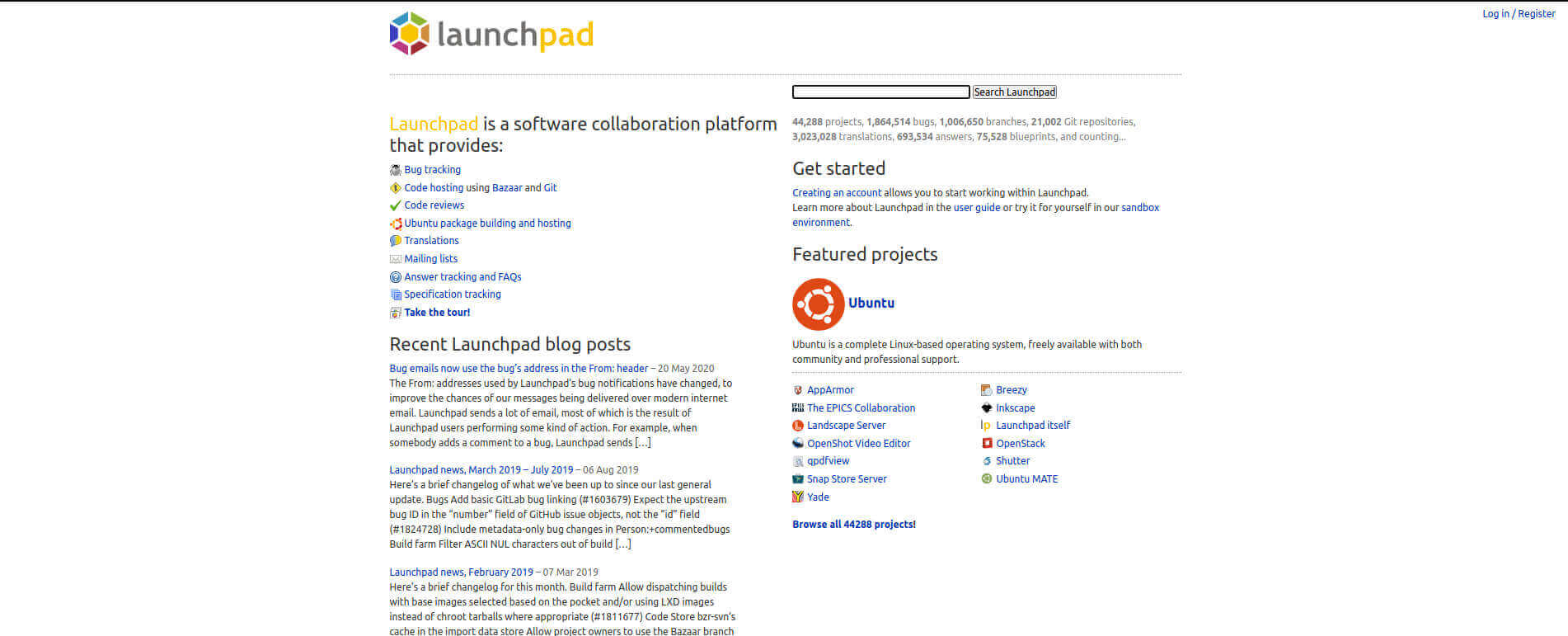Click the Shutter project icon

(x=987, y=461)
